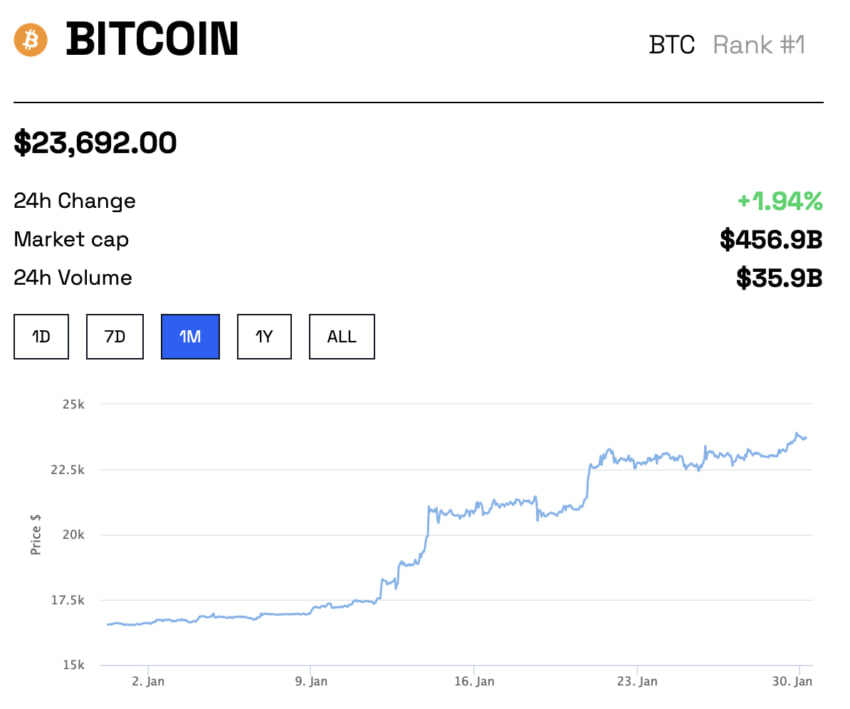Image resolution: width=850 pixels, height=709 pixels.
Task: Click the $456.9B market cap value
Action: click(771, 240)
